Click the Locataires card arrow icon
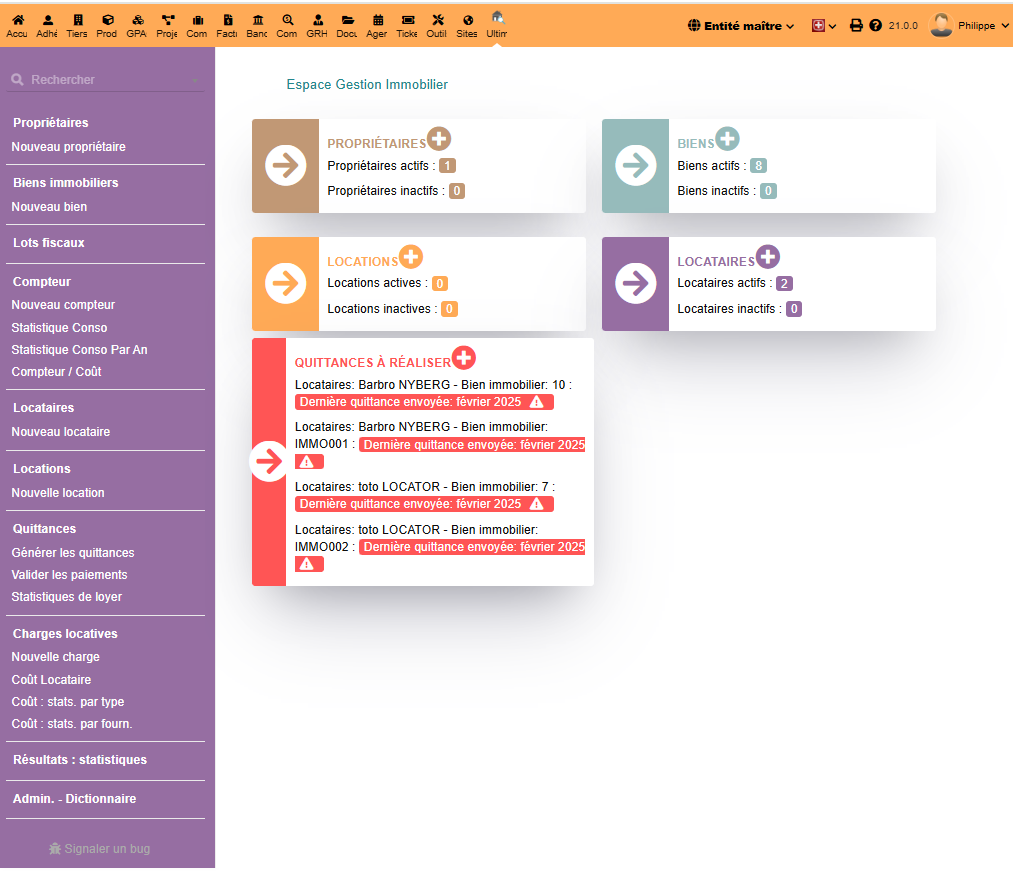This screenshot has height=881, width=1013. tap(636, 283)
